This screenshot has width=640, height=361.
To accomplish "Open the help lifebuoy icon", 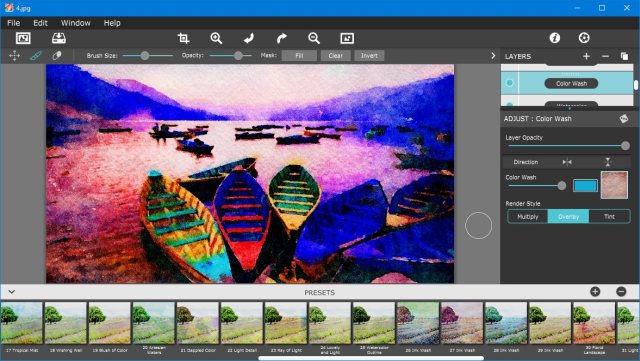I will tap(584, 38).
